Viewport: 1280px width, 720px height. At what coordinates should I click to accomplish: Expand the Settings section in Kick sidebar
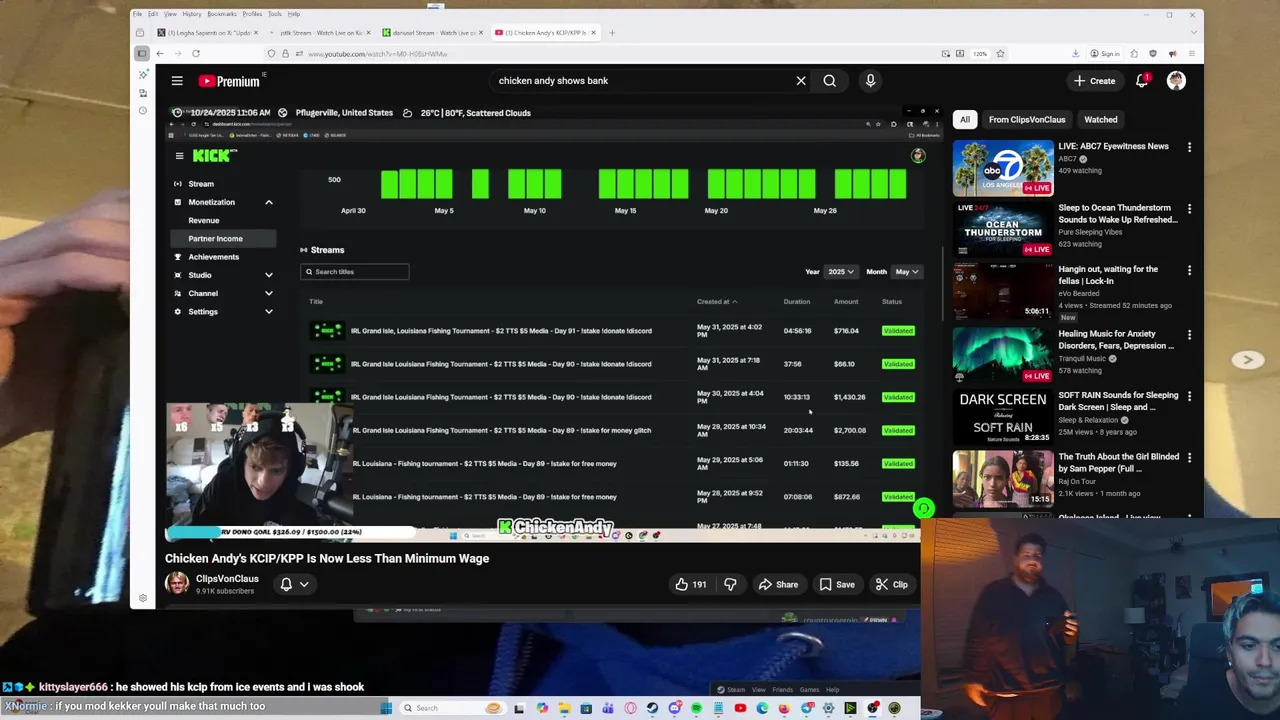tap(268, 311)
